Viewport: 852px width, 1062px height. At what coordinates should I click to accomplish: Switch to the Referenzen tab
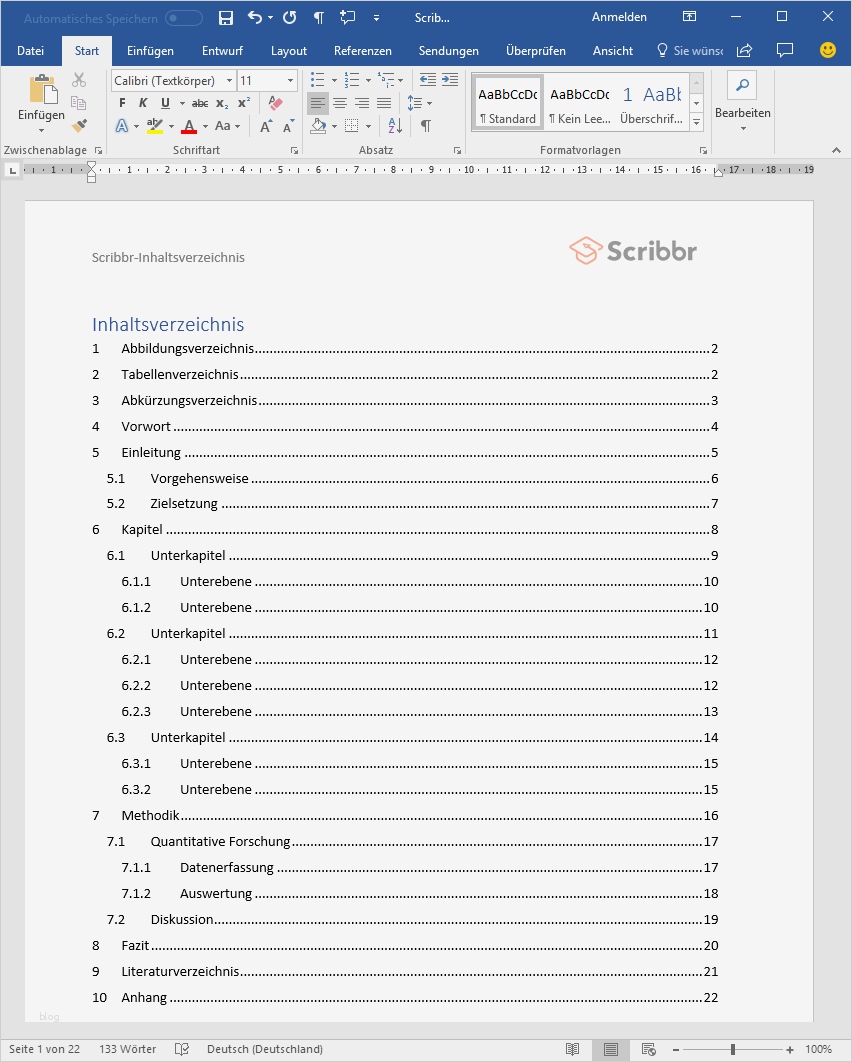pyautogui.click(x=362, y=51)
